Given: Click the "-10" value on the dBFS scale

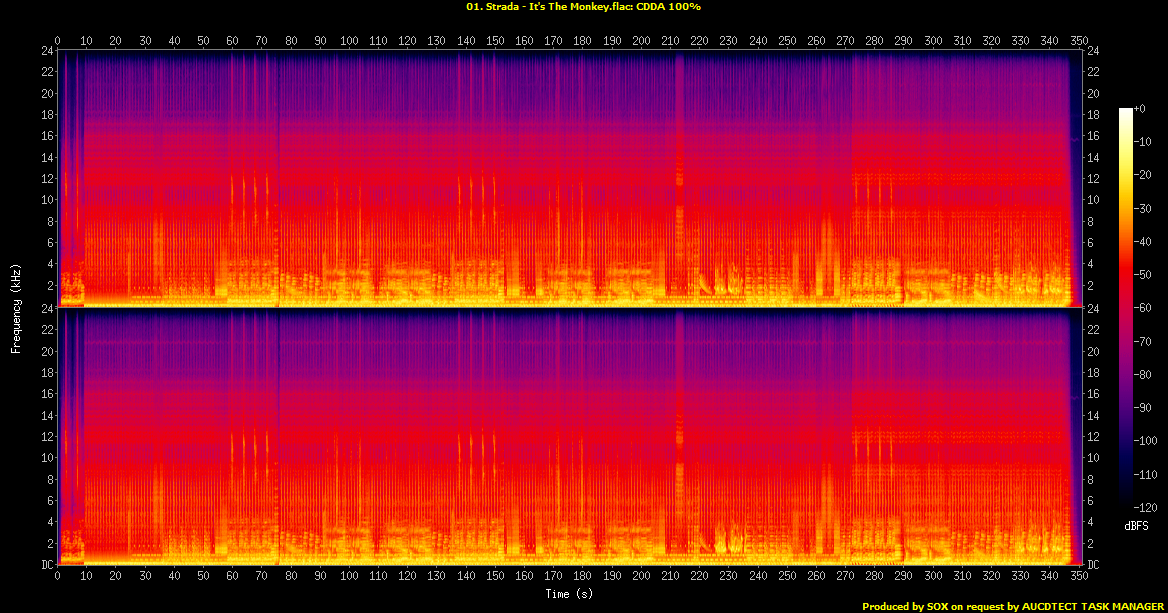Looking at the screenshot, I should (1143, 142).
